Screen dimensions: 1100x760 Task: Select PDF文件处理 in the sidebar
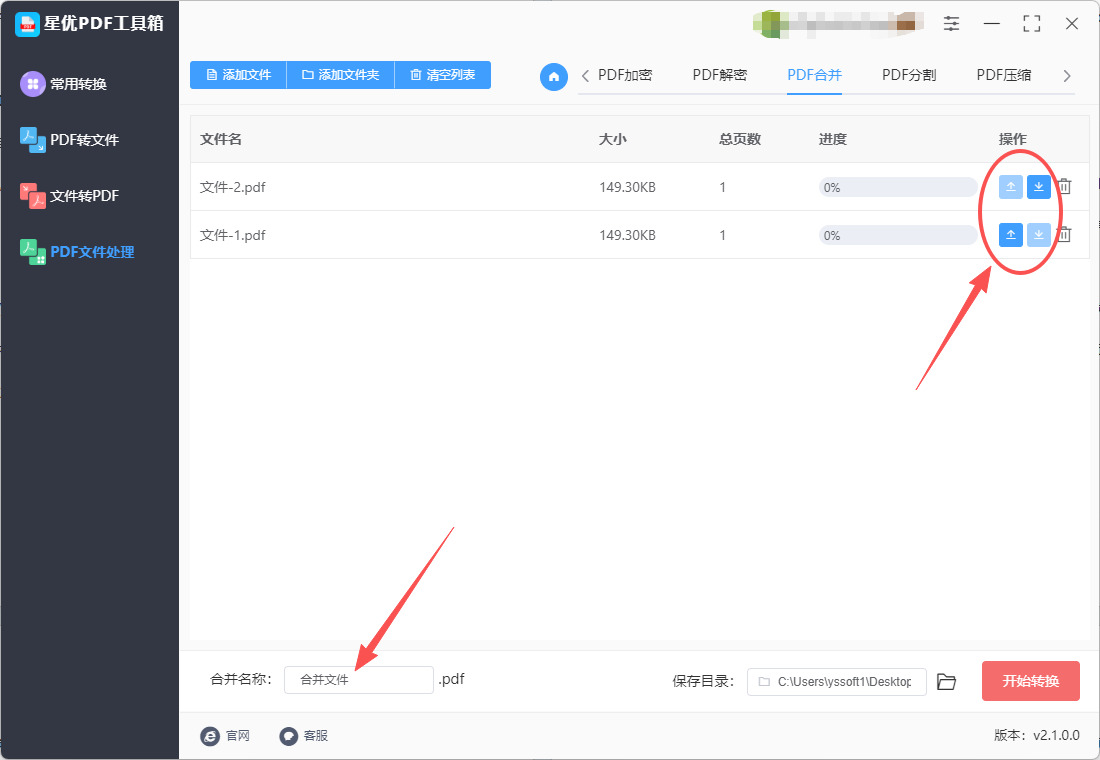tap(77, 252)
